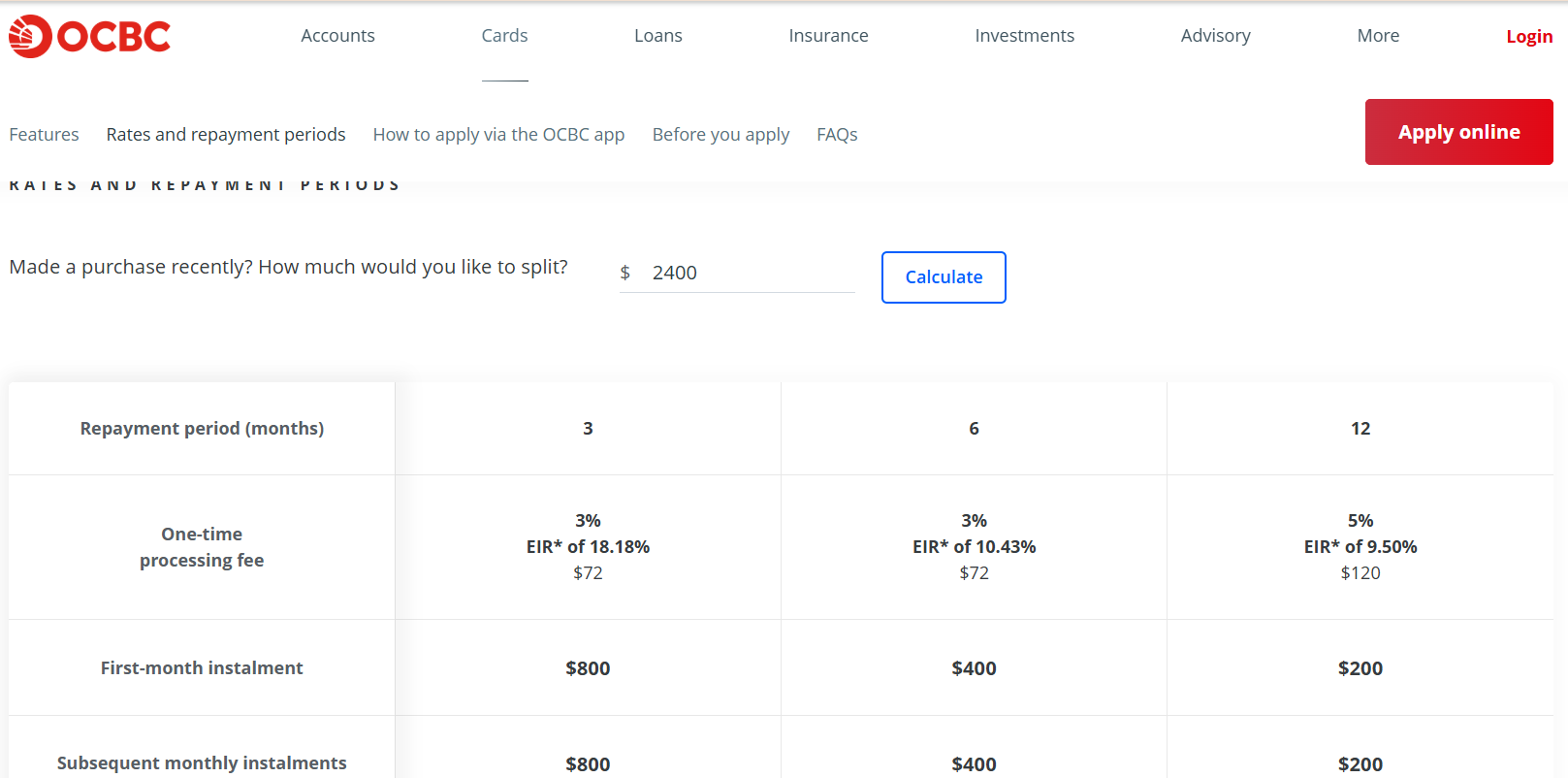Open the Before you apply section
The image size is (1568, 778).
pos(720,135)
